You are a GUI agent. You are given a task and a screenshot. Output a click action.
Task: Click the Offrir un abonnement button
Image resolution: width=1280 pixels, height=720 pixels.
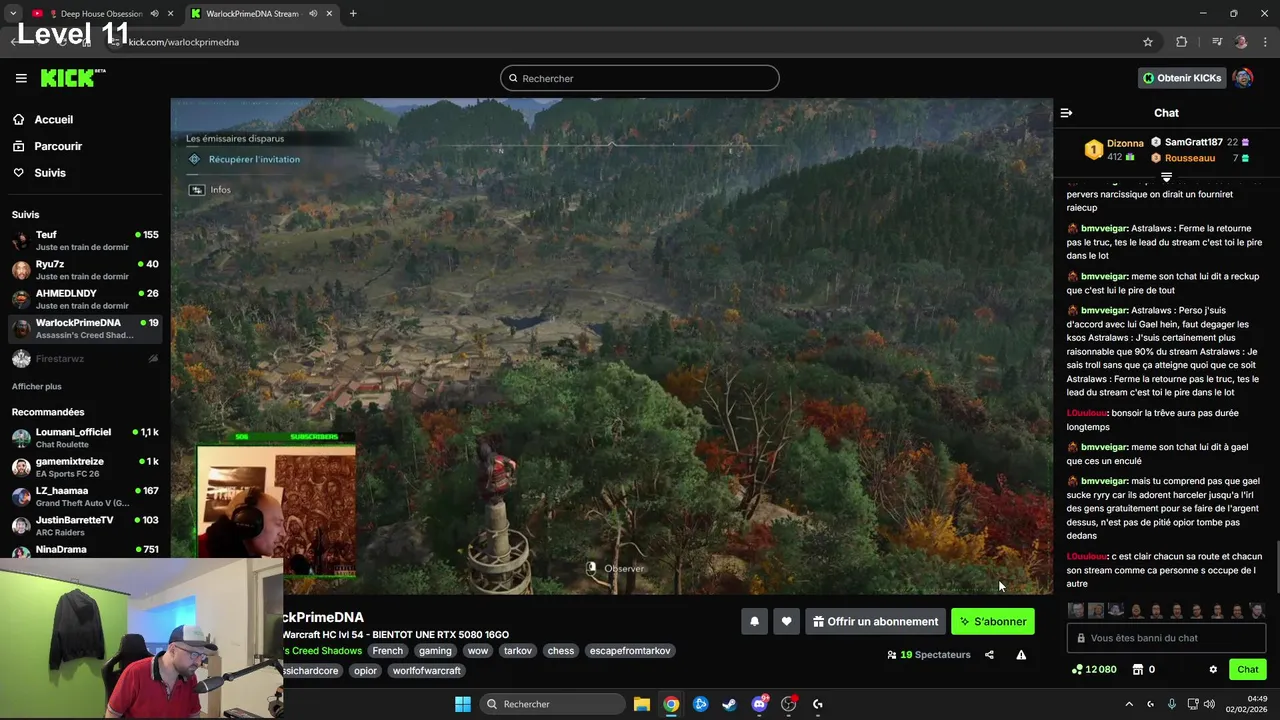[x=876, y=622]
